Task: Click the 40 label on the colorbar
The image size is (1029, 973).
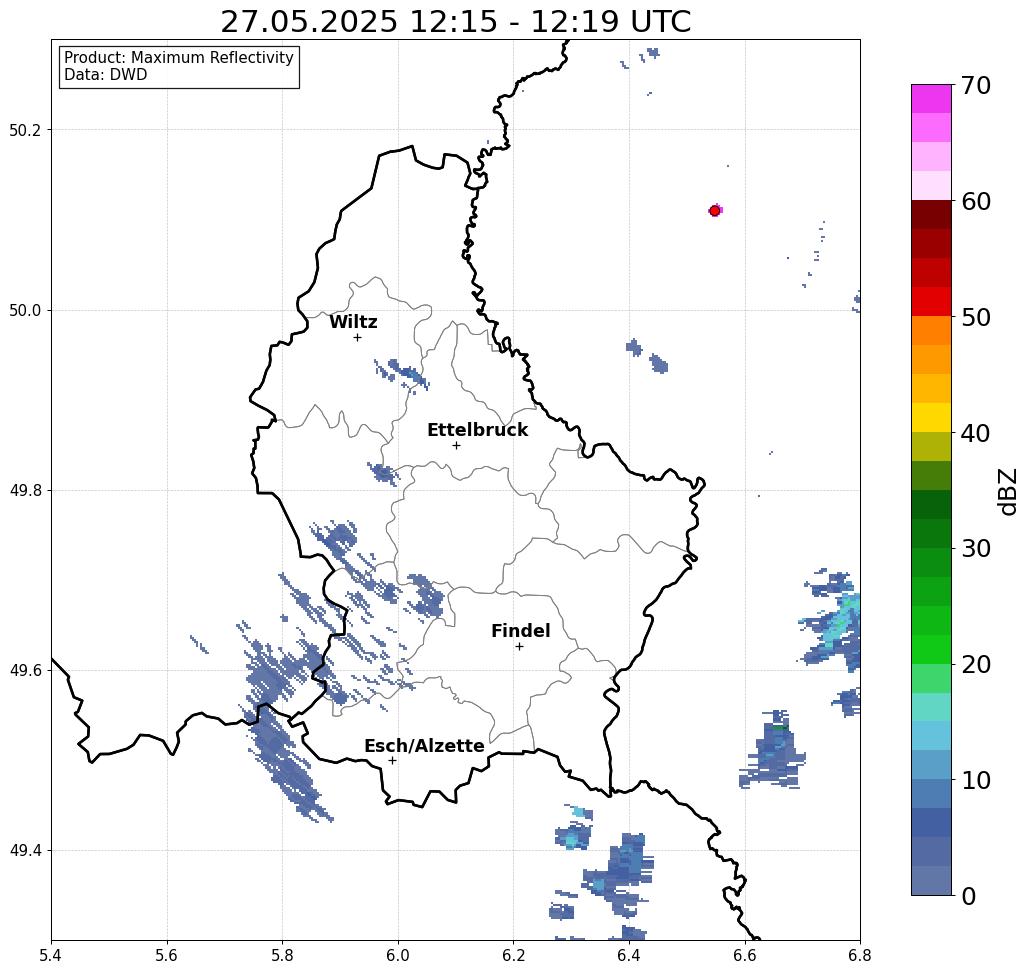Action: coord(975,433)
